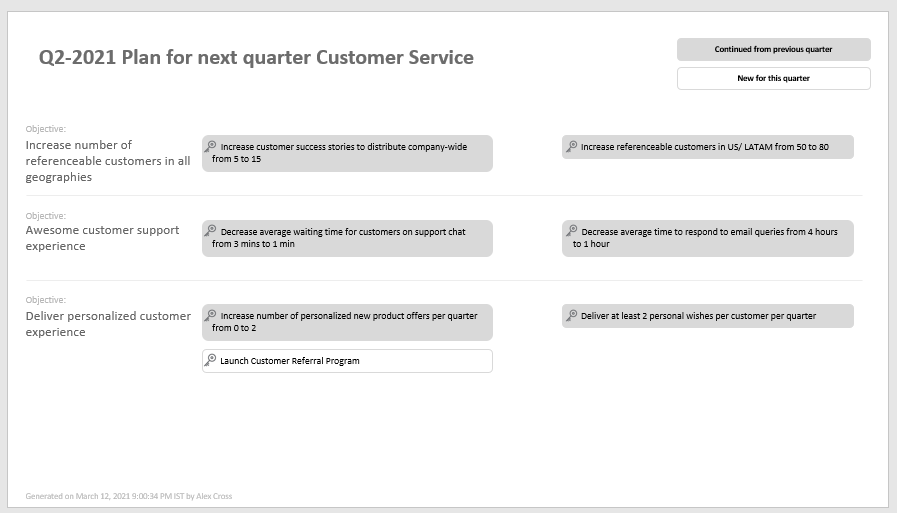
Task: Open Launch Customer Referral Program card
Action: pyautogui.click(x=347, y=361)
